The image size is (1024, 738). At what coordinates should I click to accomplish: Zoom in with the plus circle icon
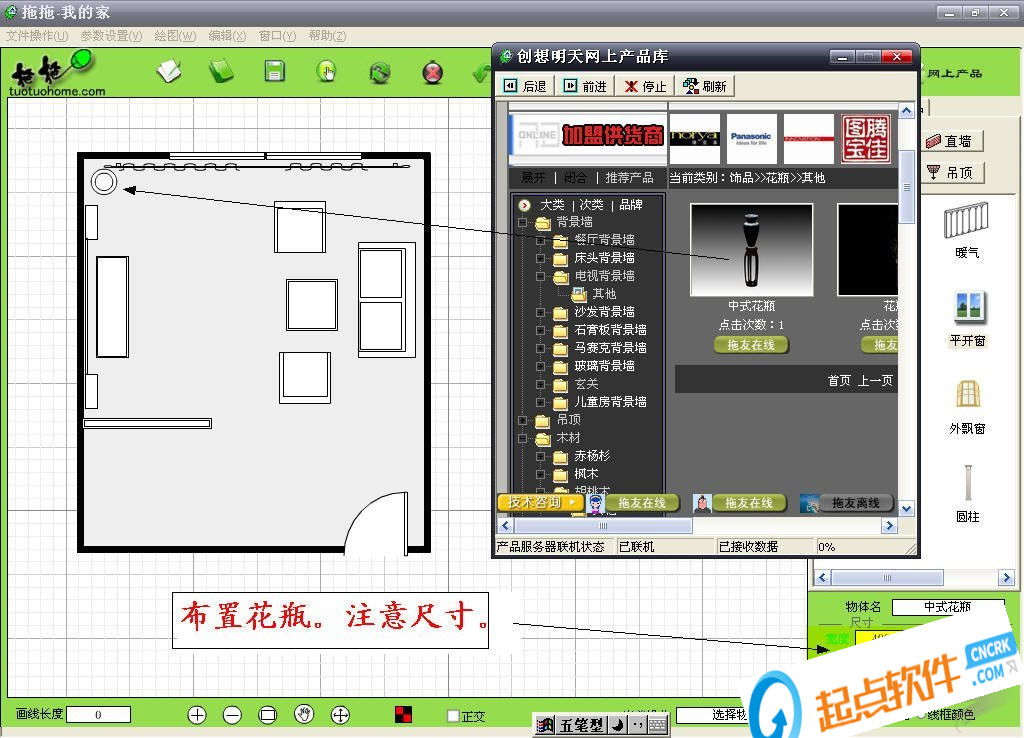pyautogui.click(x=197, y=715)
